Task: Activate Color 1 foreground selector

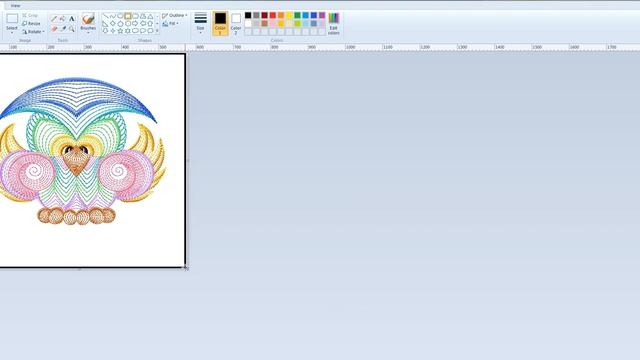Action: coord(220,24)
